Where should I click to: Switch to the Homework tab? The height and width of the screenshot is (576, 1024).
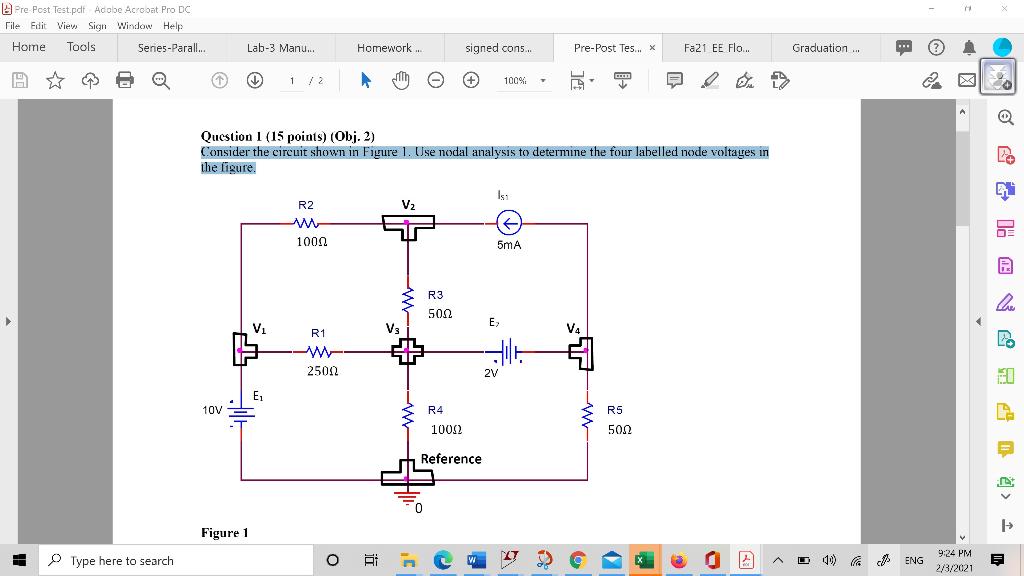(x=389, y=48)
